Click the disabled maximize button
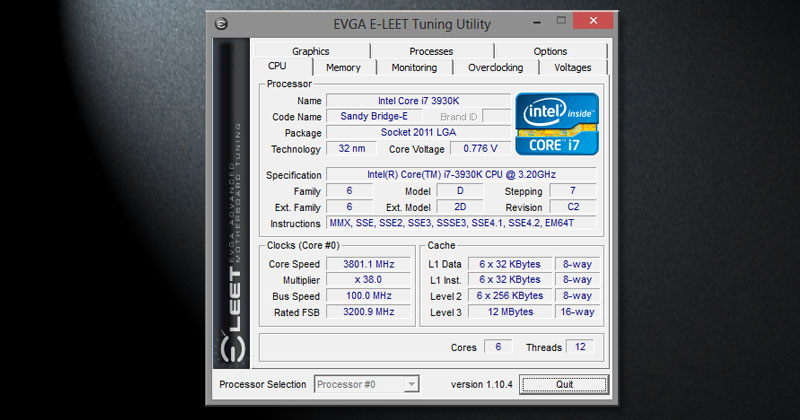 pyautogui.click(x=561, y=20)
